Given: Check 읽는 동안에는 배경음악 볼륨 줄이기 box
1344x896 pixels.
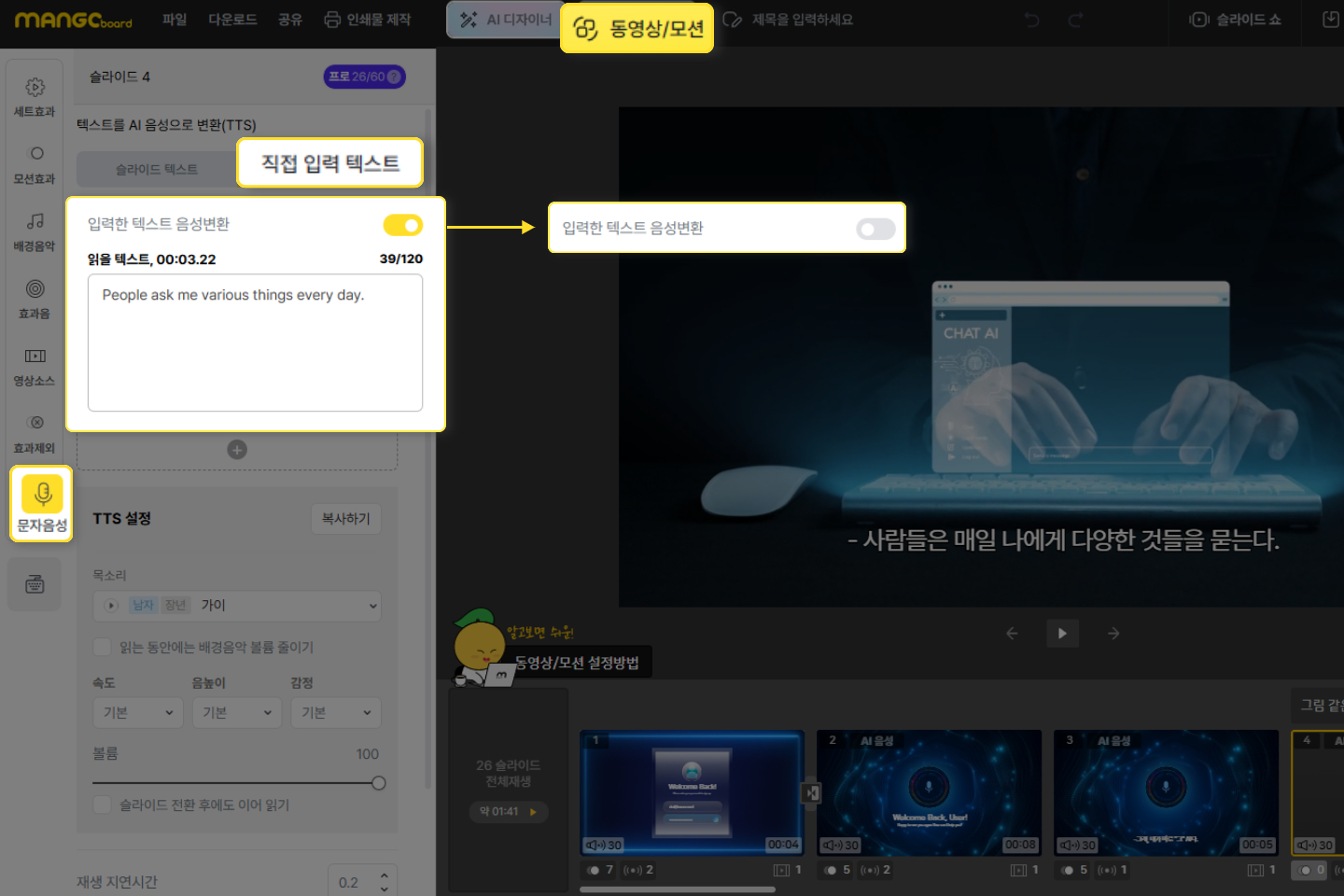Looking at the screenshot, I should (103, 647).
